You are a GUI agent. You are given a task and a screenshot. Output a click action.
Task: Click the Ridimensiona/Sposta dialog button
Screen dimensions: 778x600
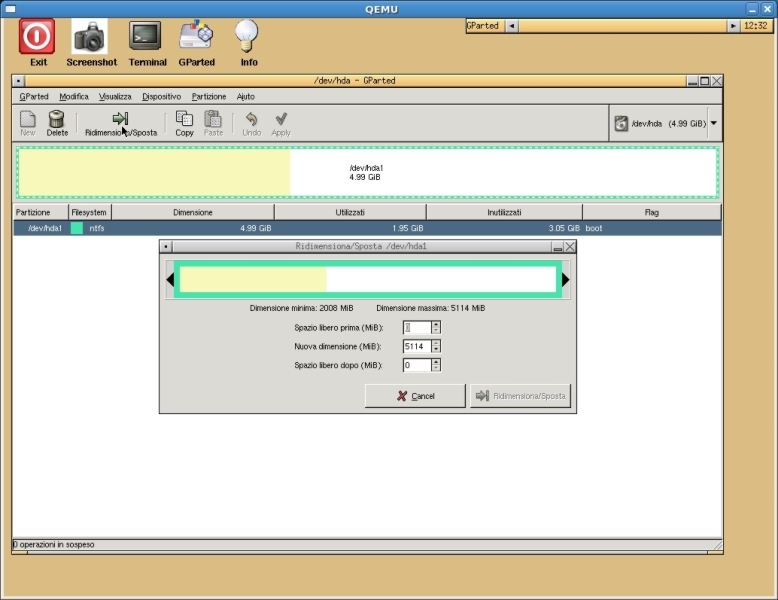click(520, 396)
